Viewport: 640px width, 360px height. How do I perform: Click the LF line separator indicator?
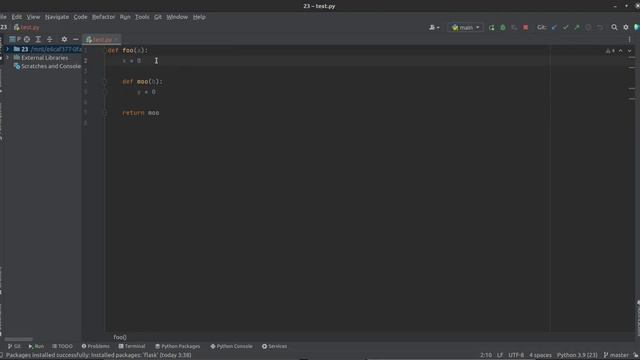coord(500,355)
